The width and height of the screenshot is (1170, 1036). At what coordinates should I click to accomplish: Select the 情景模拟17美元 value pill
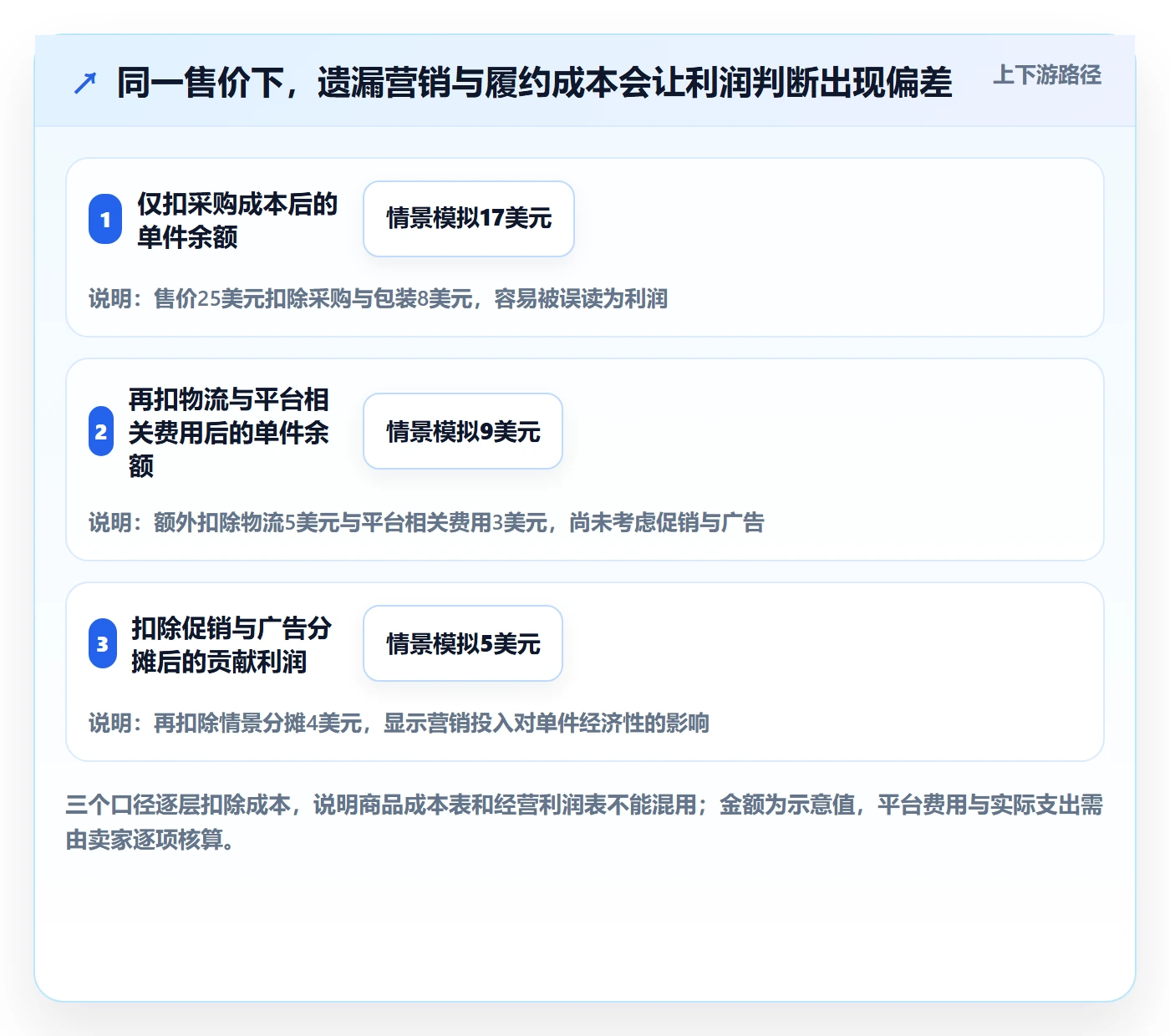click(469, 219)
